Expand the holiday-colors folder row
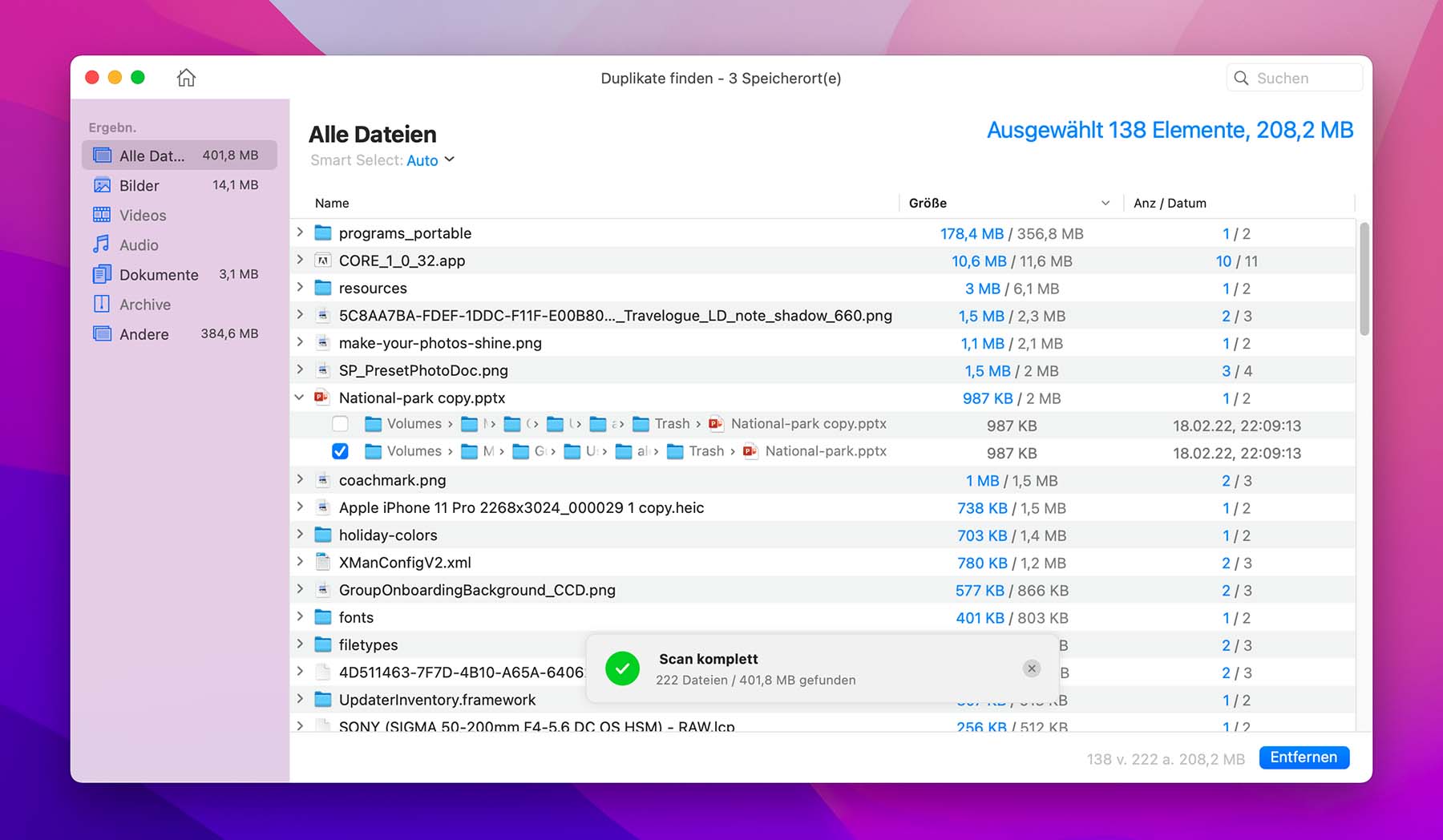The image size is (1443, 840). pyautogui.click(x=300, y=535)
